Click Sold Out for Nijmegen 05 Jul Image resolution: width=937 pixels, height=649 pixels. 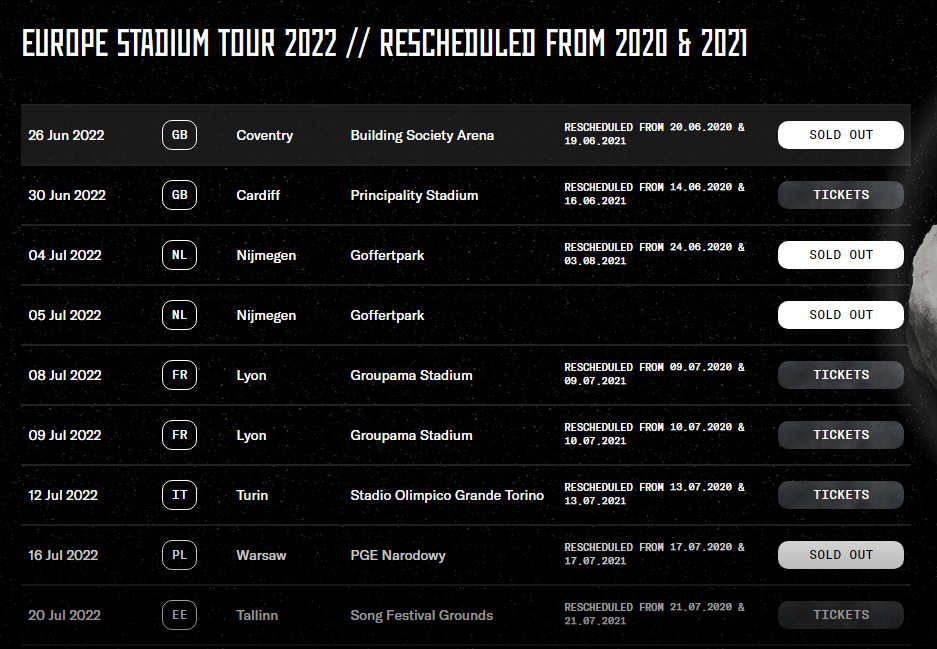coord(841,315)
